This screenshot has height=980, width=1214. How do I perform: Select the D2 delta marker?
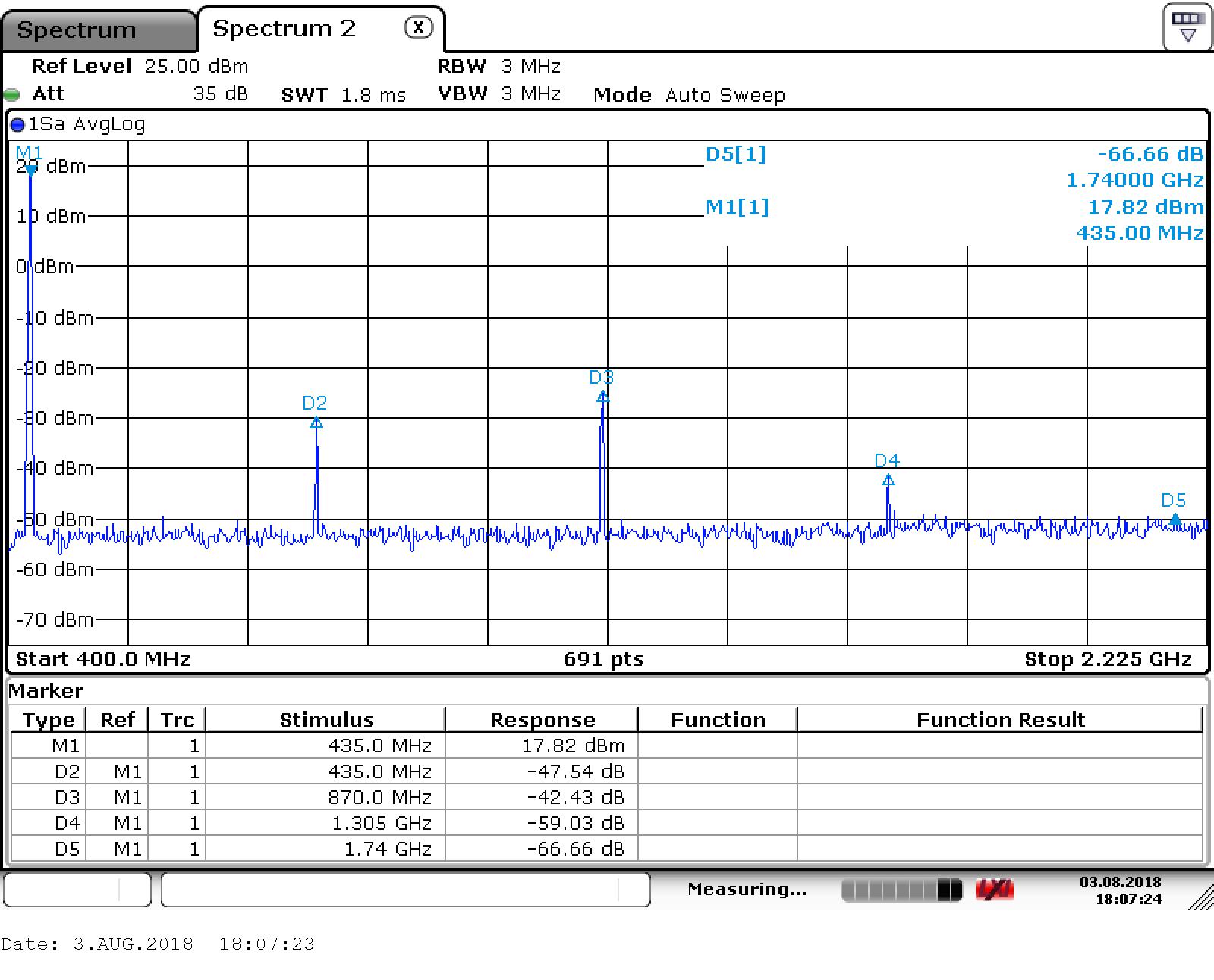click(x=316, y=422)
